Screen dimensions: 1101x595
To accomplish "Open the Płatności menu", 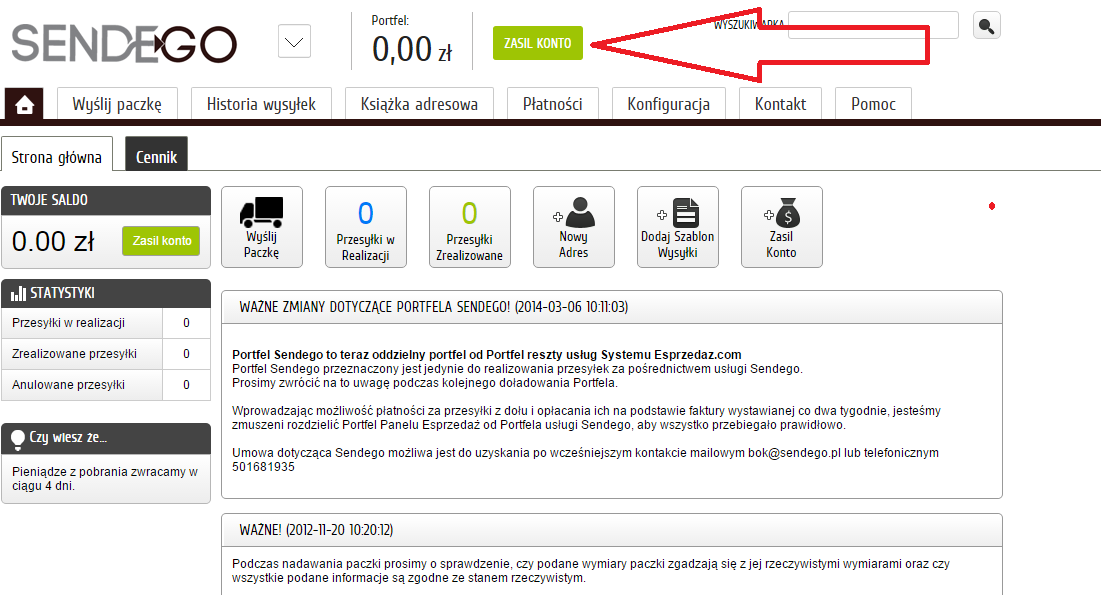I will [x=553, y=104].
